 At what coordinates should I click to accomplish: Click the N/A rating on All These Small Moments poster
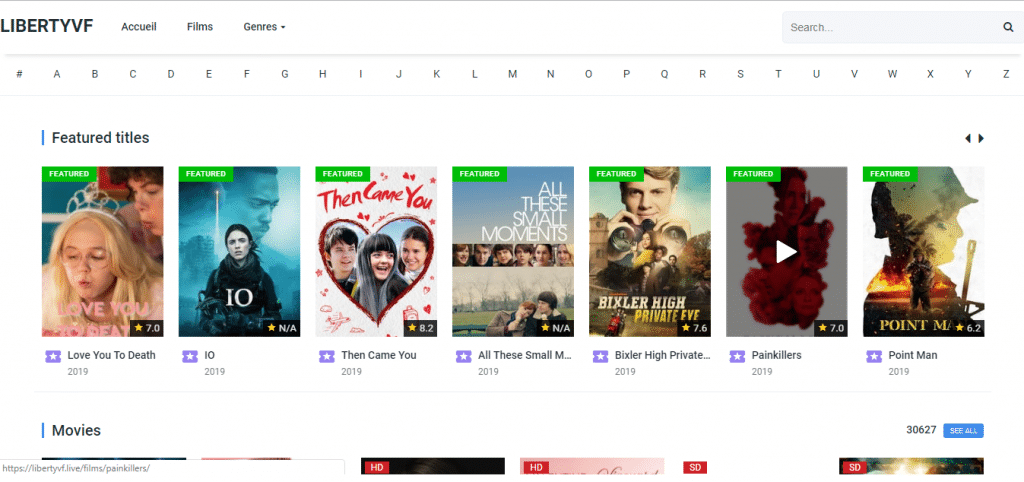[556, 328]
